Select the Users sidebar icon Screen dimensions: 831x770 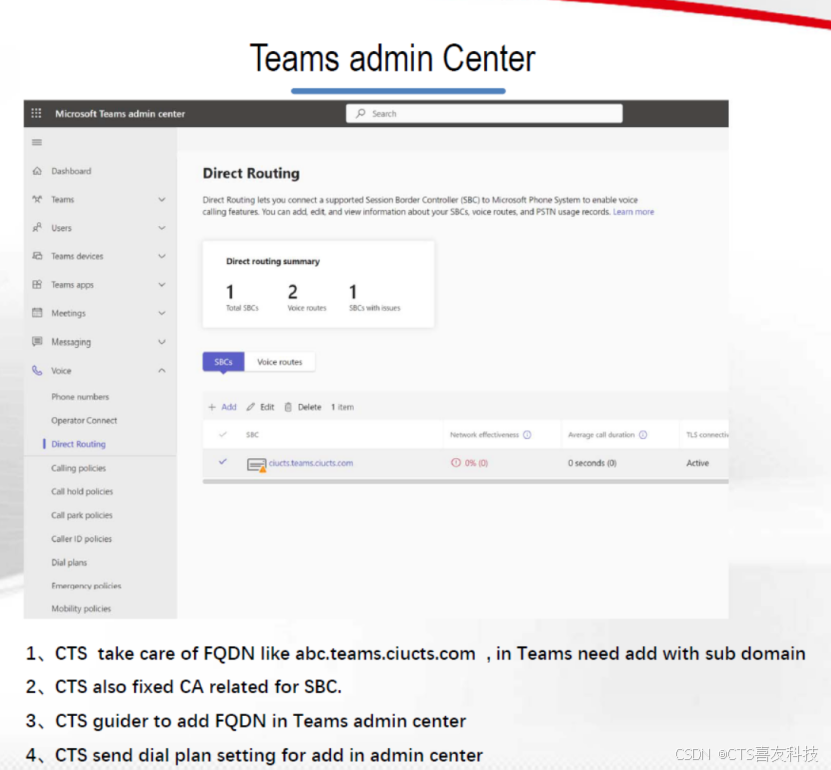(38, 227)
